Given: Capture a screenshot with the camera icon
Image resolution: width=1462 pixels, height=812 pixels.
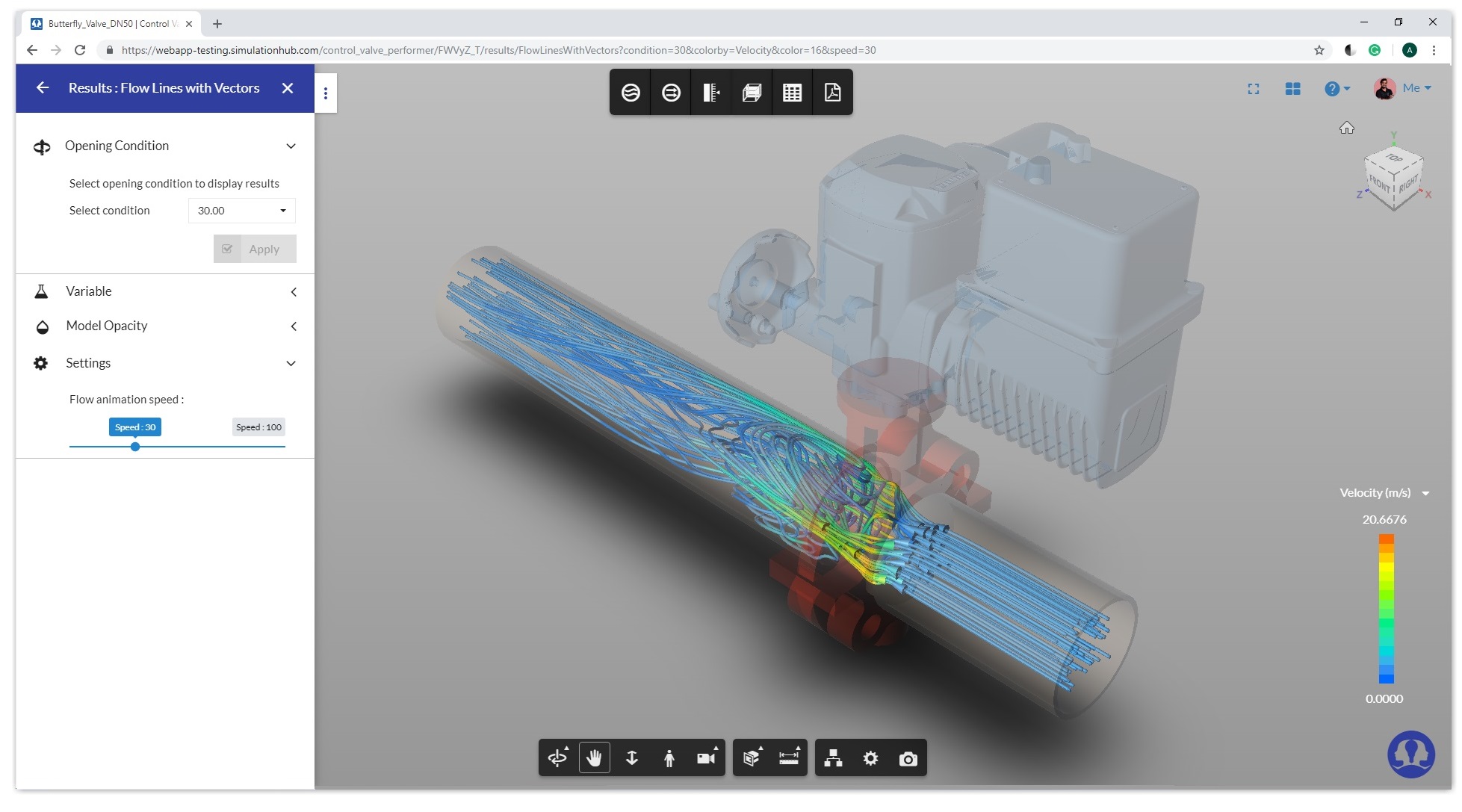Looking at the screenshot, I should pos(908,758).
